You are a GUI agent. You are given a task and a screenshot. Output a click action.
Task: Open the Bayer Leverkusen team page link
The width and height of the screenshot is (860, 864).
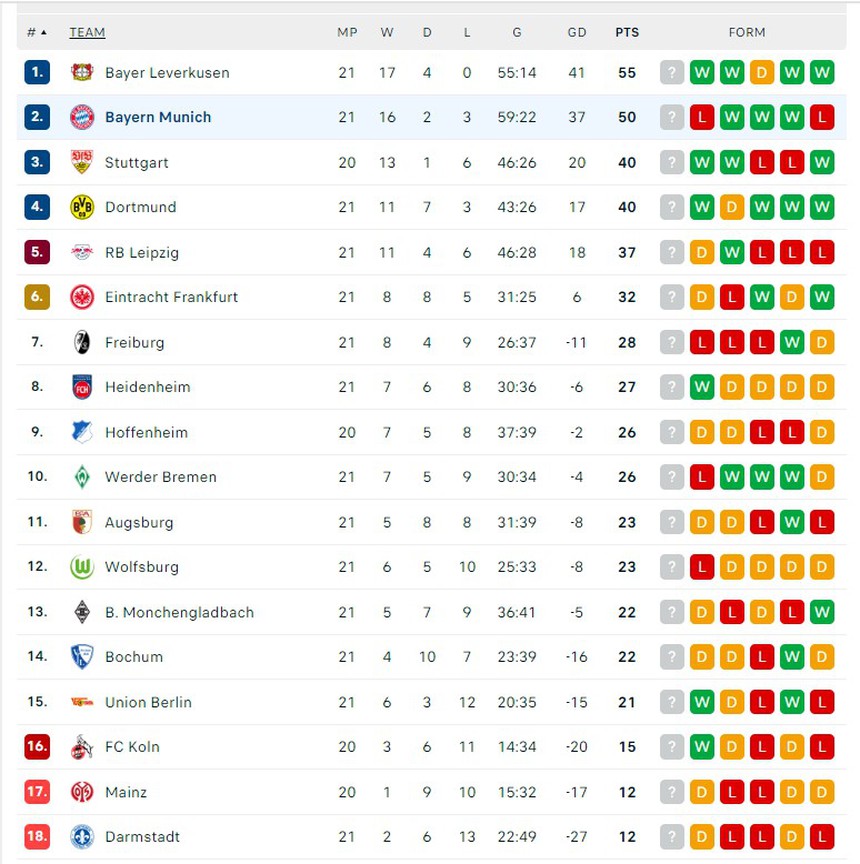pos(166,72)
